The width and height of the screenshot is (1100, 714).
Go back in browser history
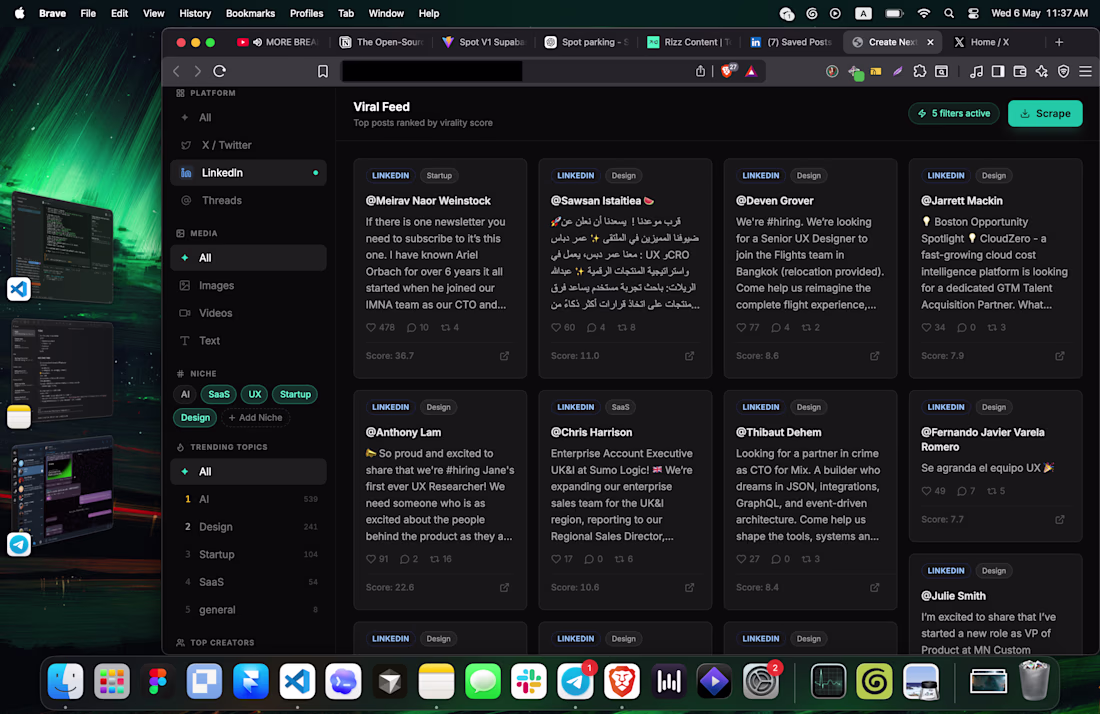click(176, 71)
